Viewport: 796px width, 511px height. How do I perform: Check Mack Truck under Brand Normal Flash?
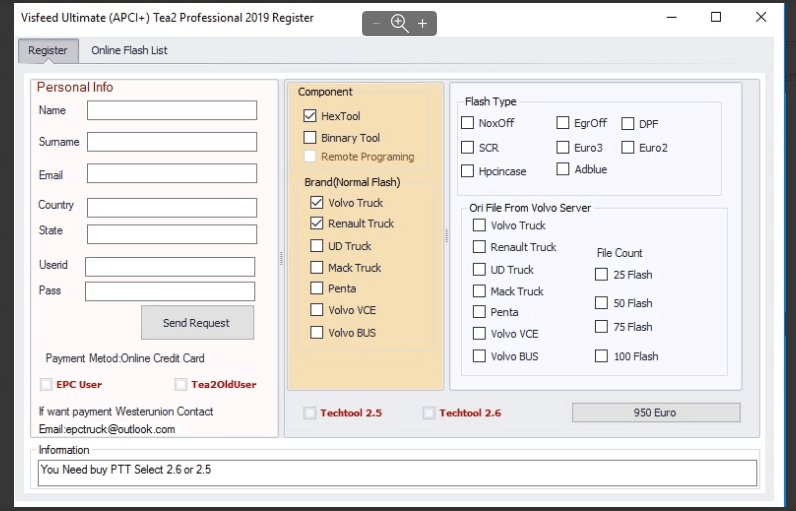(317, 268)
